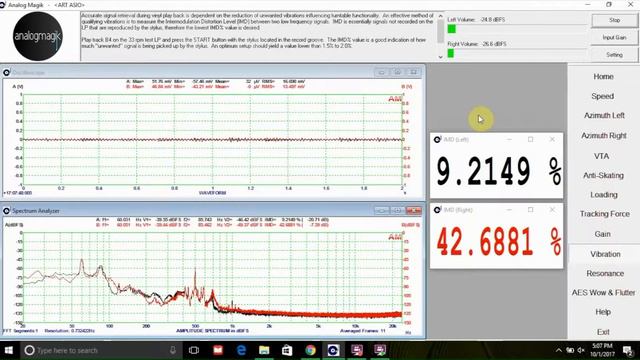This screenshot has width=640, height=360.
Task: Click the Left Volume level meter
Action: coord(516,29)
